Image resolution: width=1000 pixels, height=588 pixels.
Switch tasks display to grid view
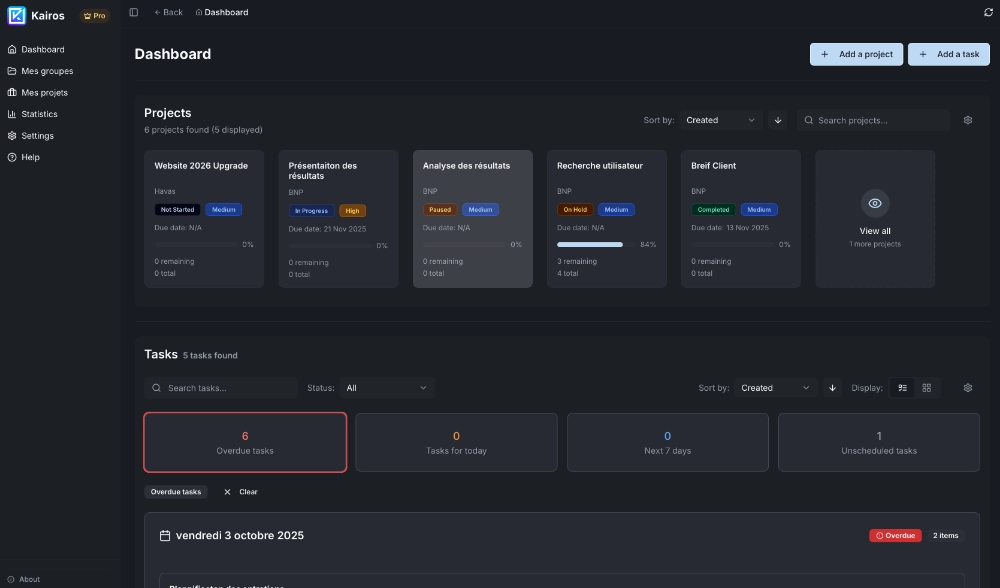(927, 388)
